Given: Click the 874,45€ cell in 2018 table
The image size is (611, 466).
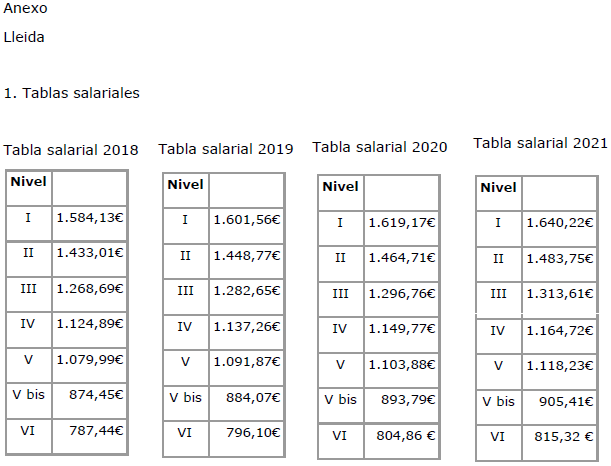Looking at the screenshot, I should pos(98,395).
